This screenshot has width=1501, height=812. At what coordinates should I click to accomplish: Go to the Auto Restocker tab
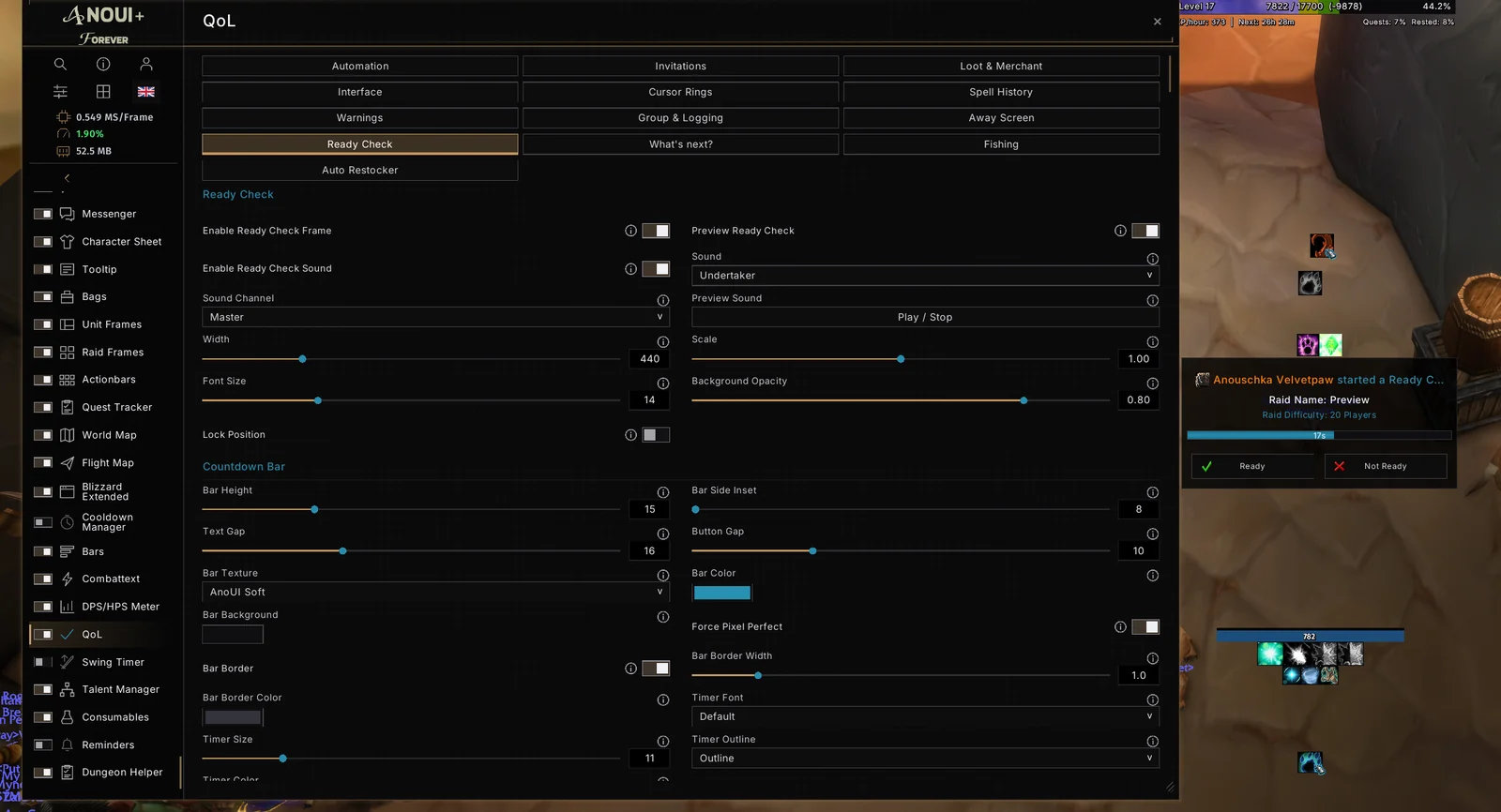[x=360, y=171]
